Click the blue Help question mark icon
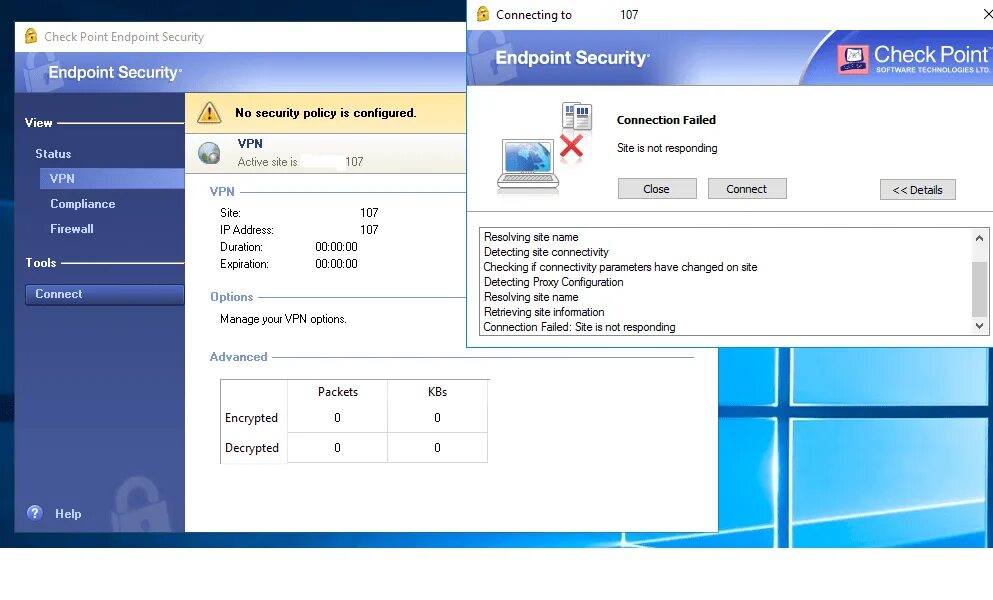This screenshot has height=600, width=993. [35, 513]
